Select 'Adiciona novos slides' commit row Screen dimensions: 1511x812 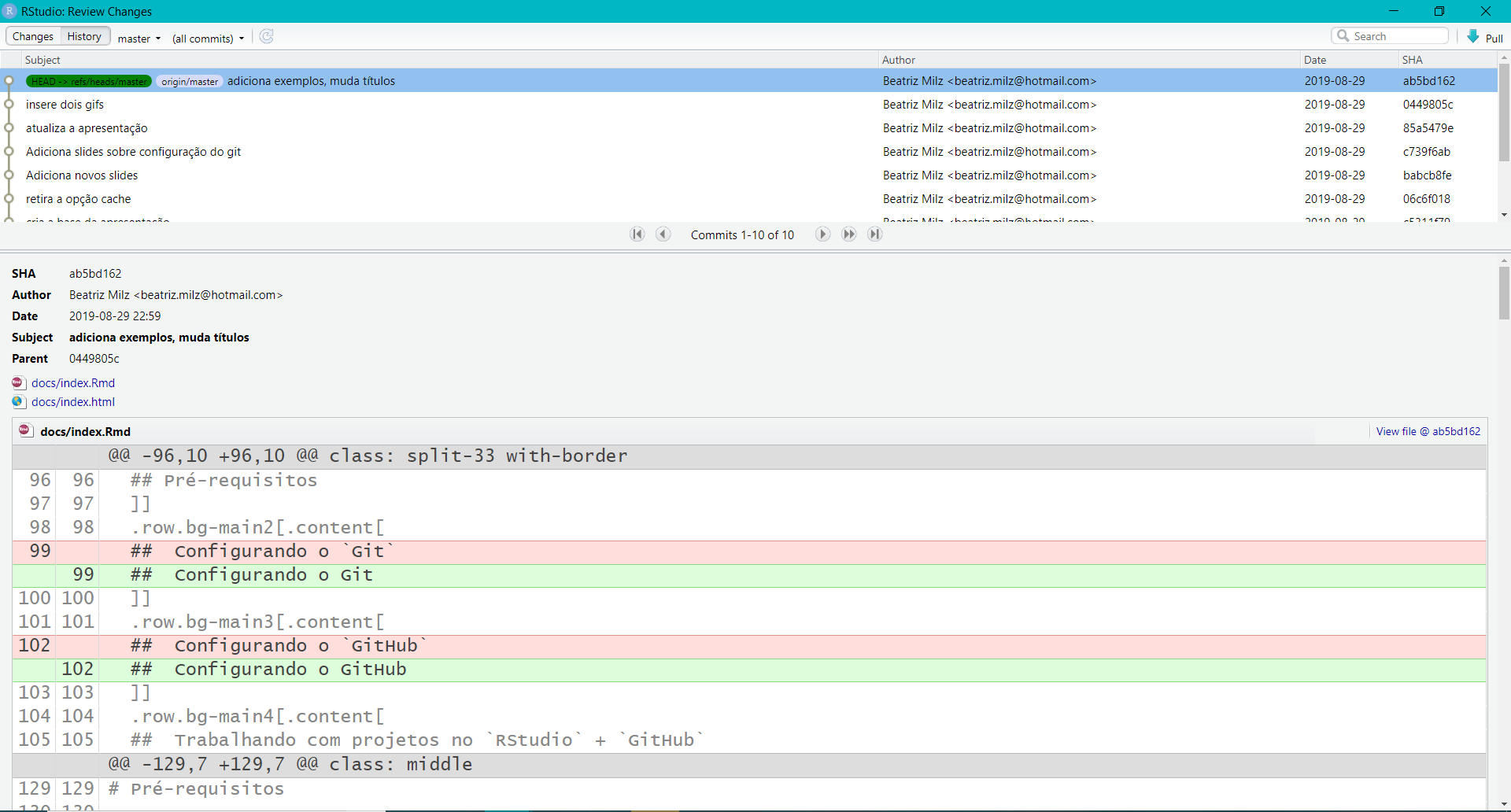click(x=82, y=175)
